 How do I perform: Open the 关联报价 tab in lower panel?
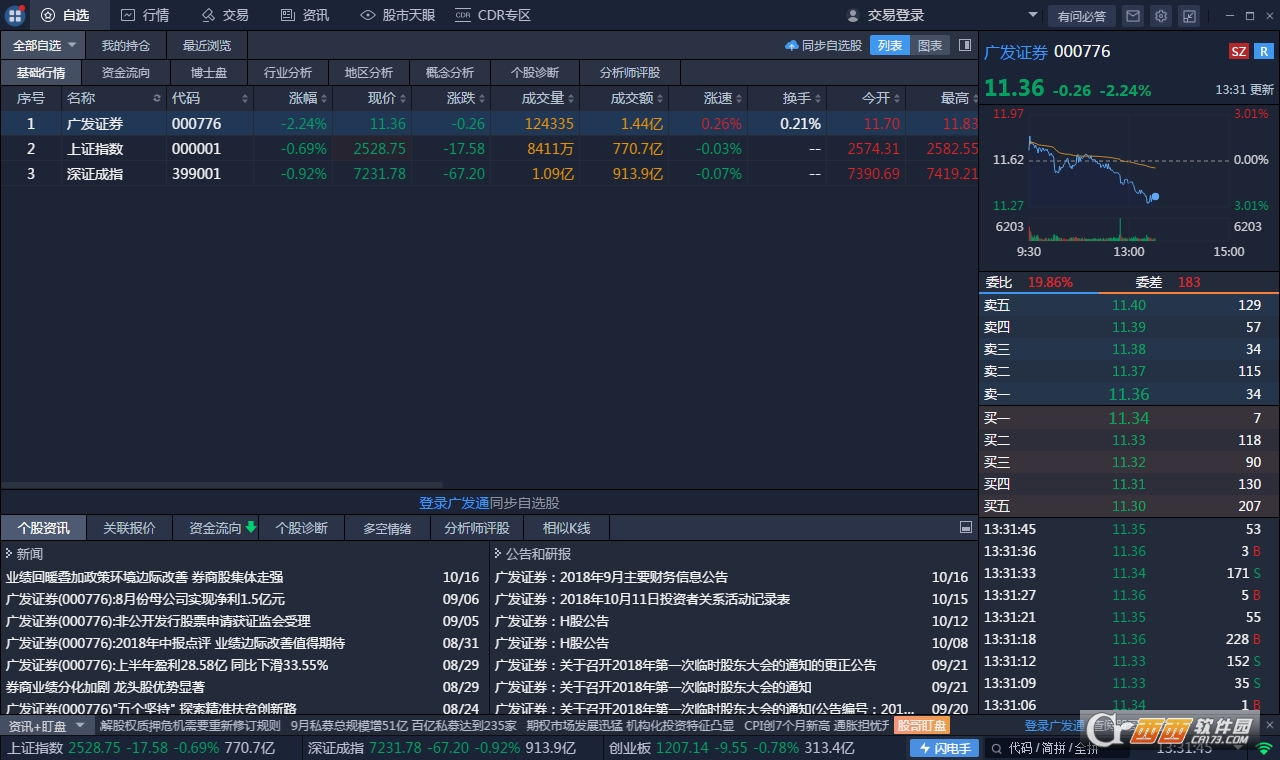coord(130,527)
